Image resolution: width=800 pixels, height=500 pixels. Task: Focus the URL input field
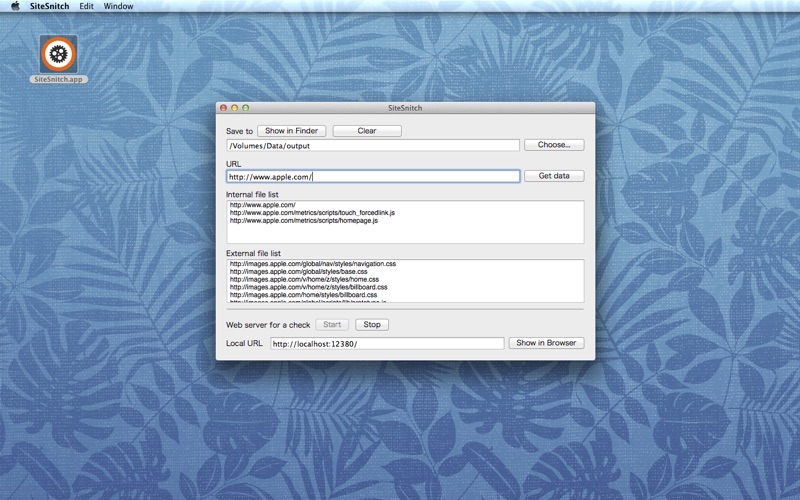373,177
